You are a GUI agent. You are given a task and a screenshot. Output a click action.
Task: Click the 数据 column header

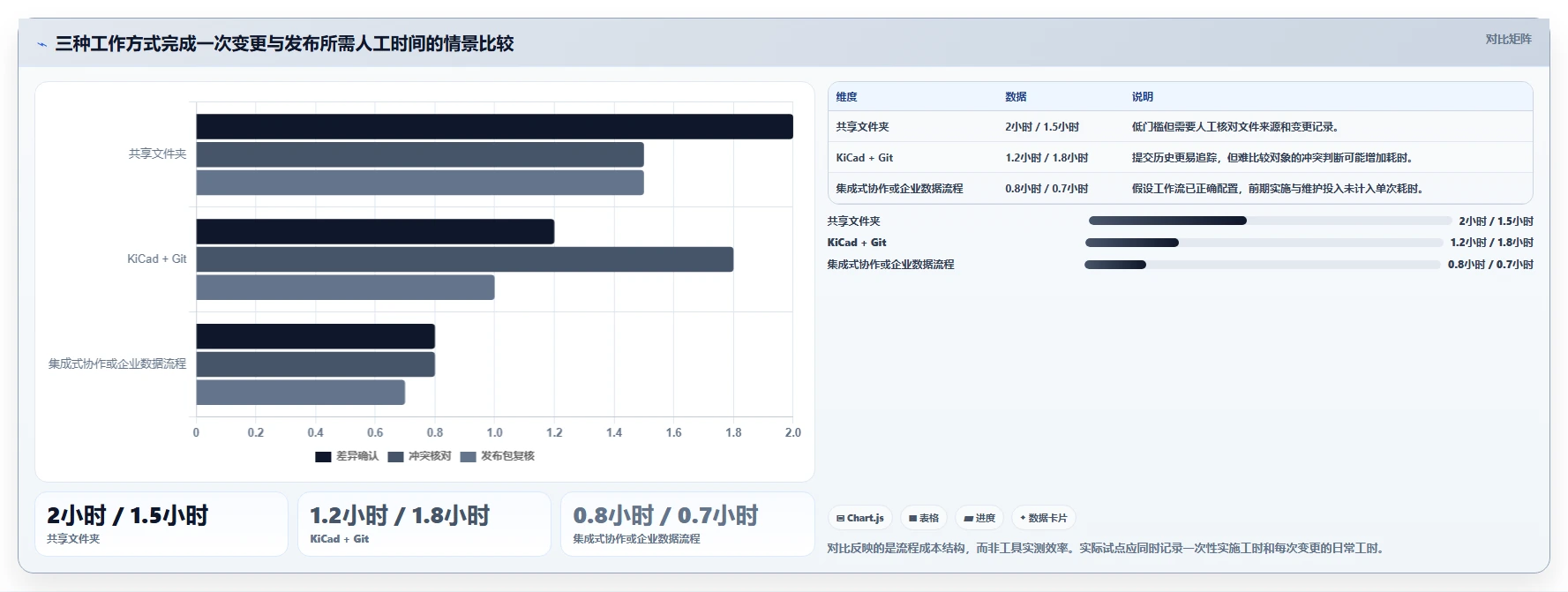[x=1016, y=97]
